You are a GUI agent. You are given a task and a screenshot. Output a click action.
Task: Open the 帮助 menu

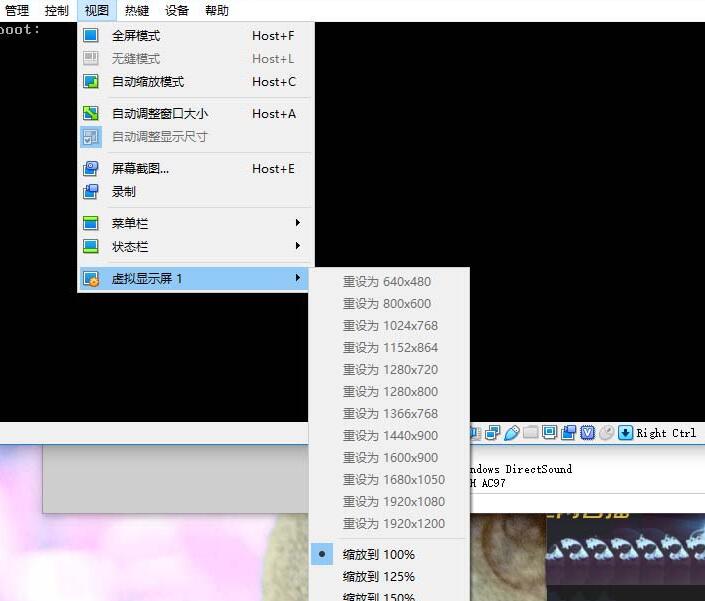pos(217,10)
